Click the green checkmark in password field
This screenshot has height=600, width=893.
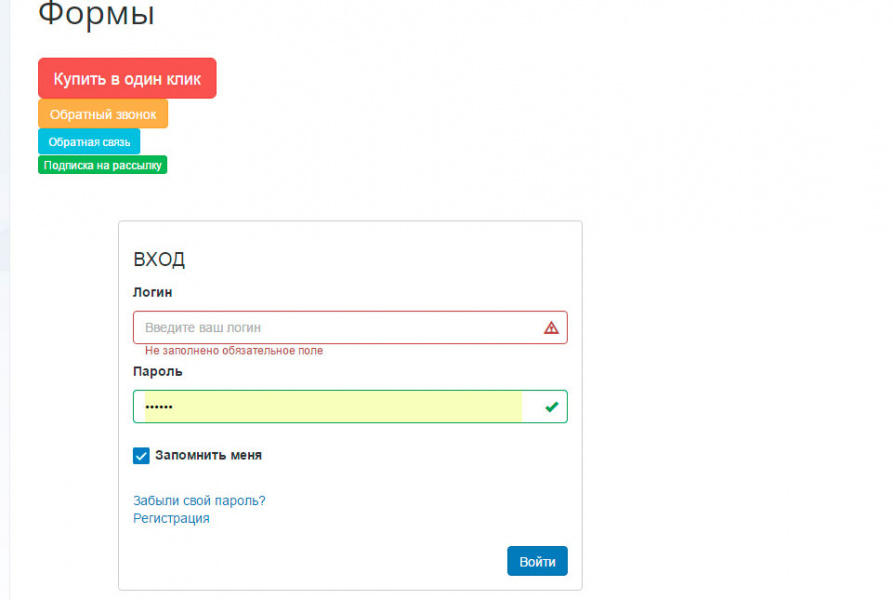click(551, 406)
